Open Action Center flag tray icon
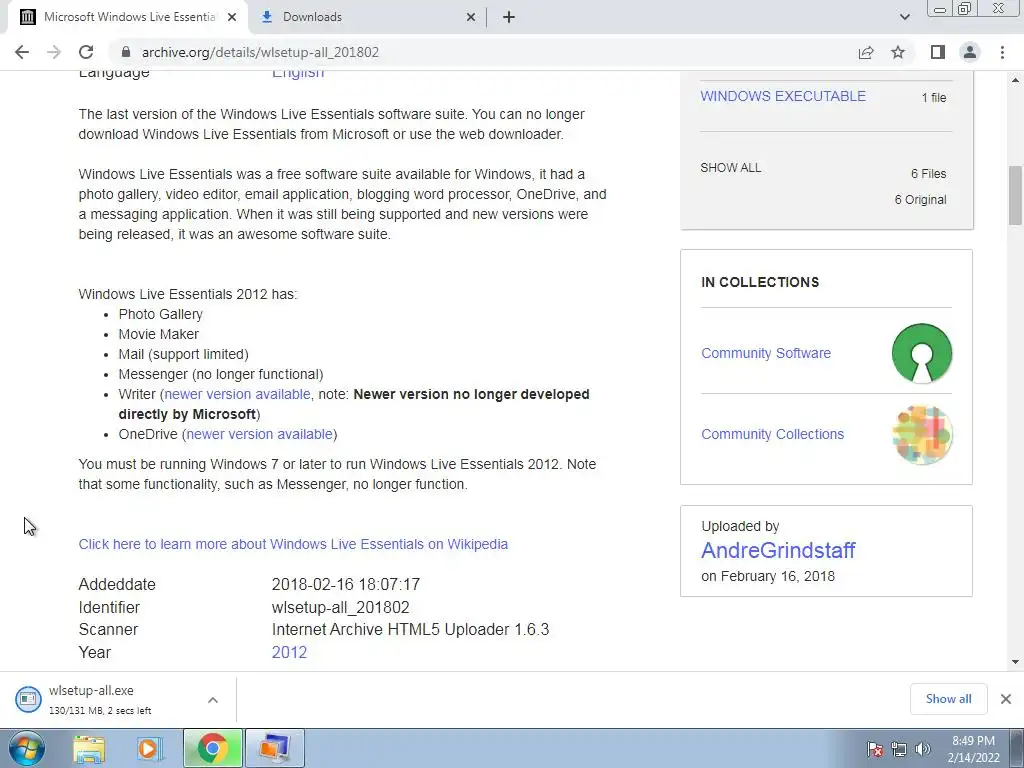1024x768 pixels. coord(875,749)
